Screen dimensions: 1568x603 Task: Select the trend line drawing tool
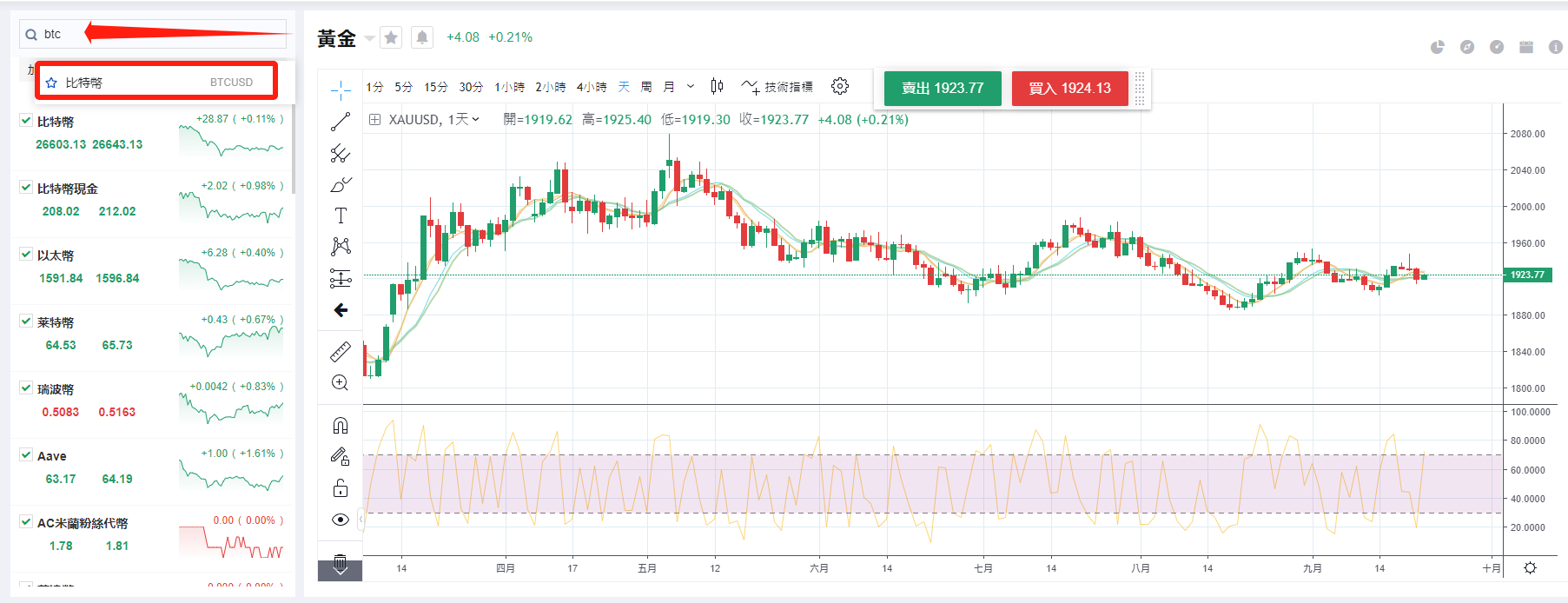[341, 122]
